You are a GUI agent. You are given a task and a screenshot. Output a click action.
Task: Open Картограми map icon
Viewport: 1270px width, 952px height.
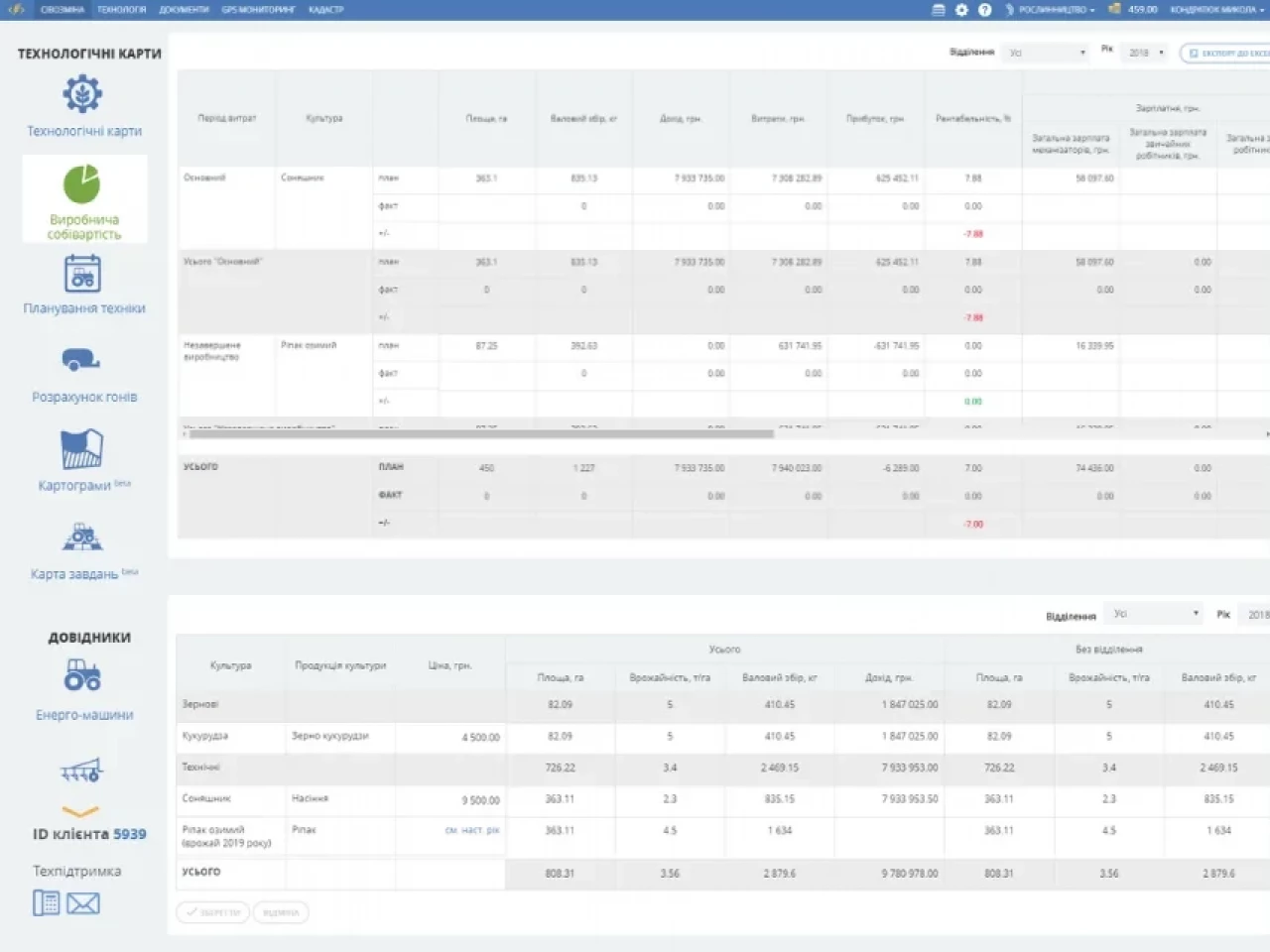coord(82,449)
